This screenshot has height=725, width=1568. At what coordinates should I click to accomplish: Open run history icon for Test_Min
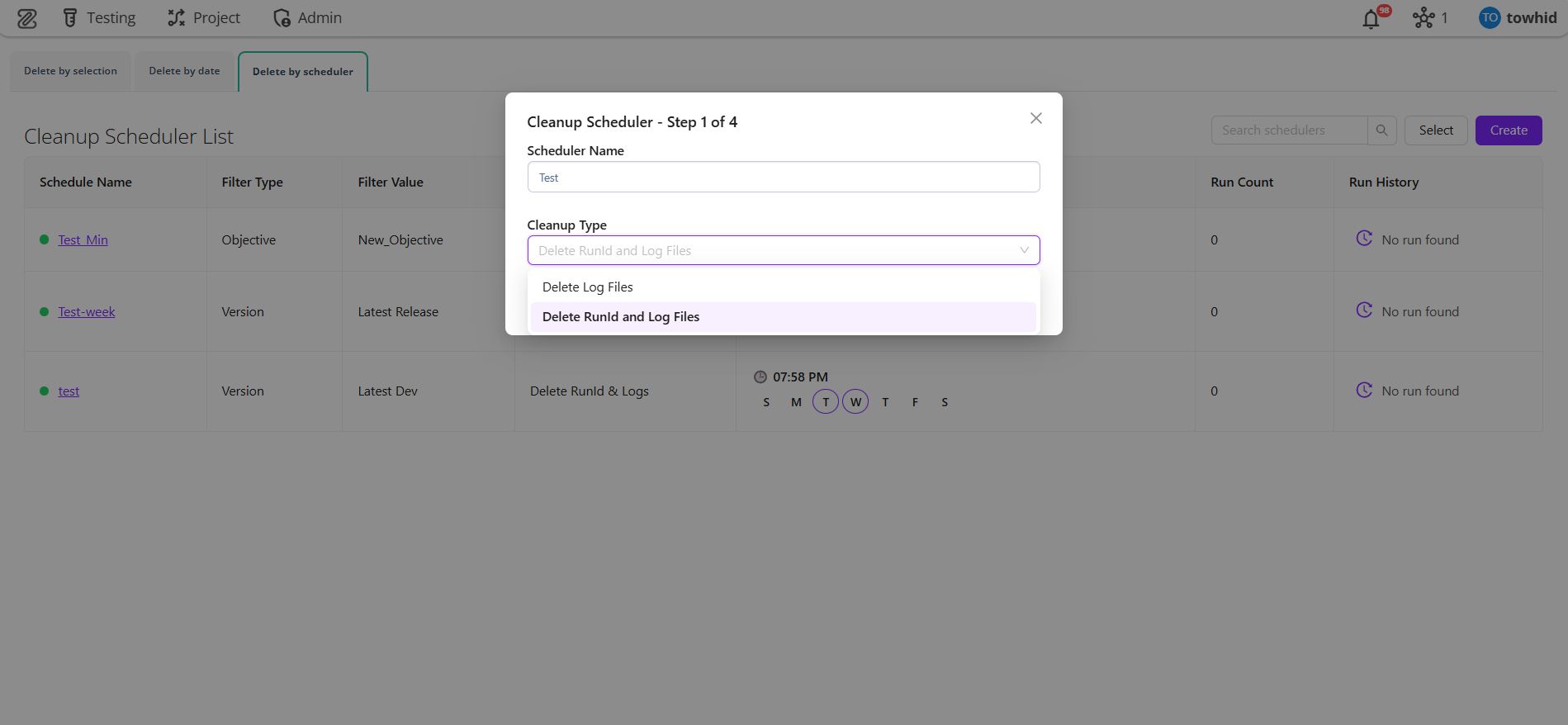click(1364, 239)
